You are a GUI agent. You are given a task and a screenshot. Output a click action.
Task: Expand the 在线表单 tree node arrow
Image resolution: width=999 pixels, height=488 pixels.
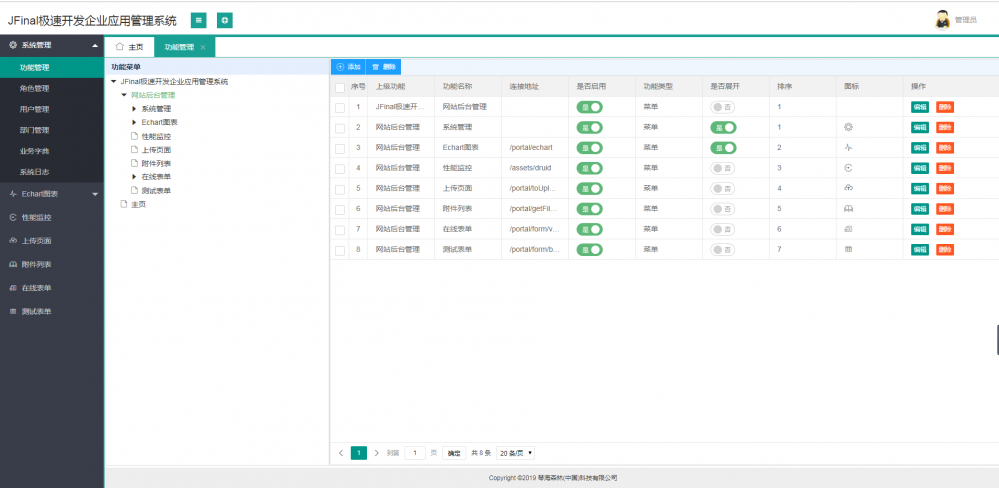pos(134,176)
